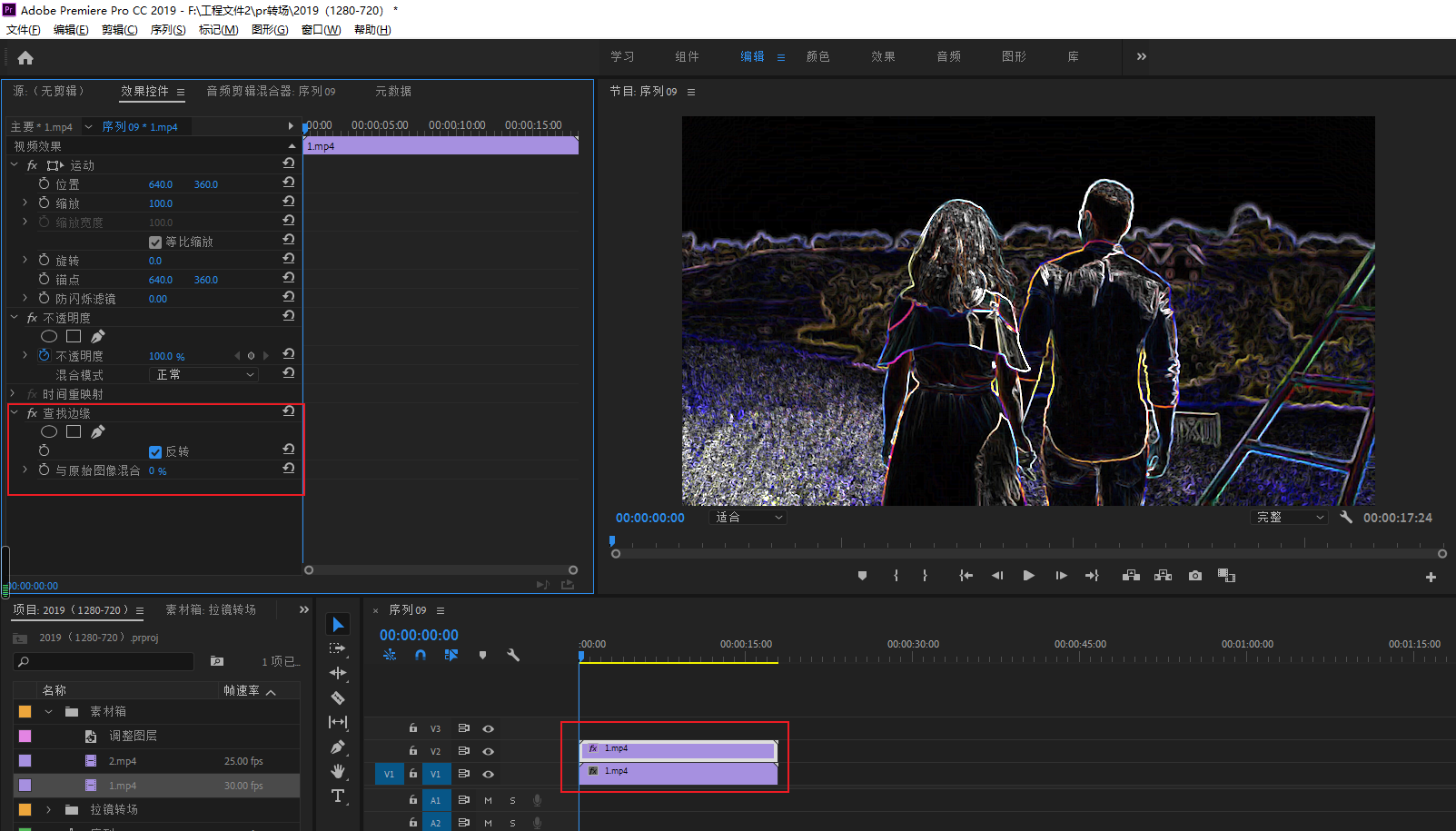Select the Pen tool in toolbar

point(338,747)
